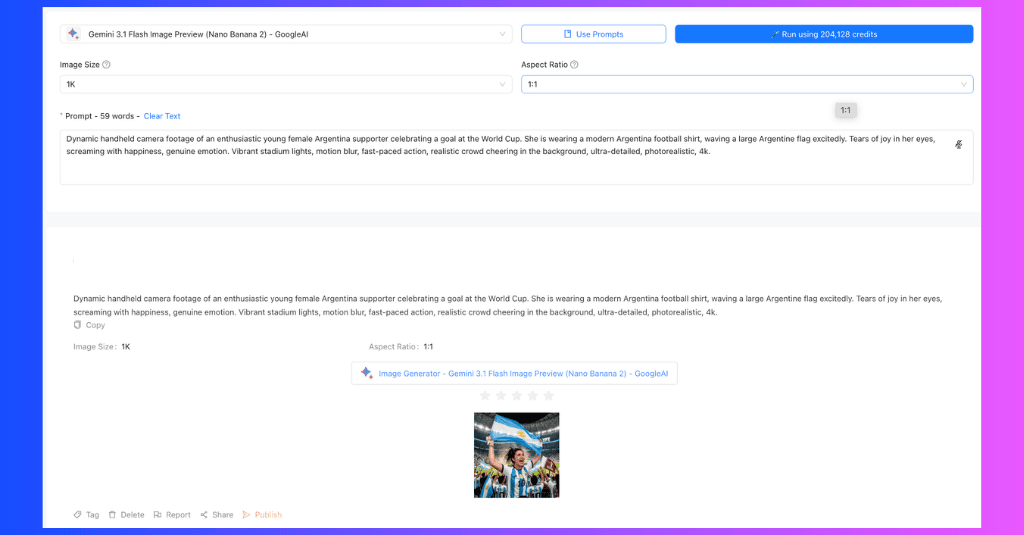Click the Clear Text link
The image size is (1024, 535).
162,116
